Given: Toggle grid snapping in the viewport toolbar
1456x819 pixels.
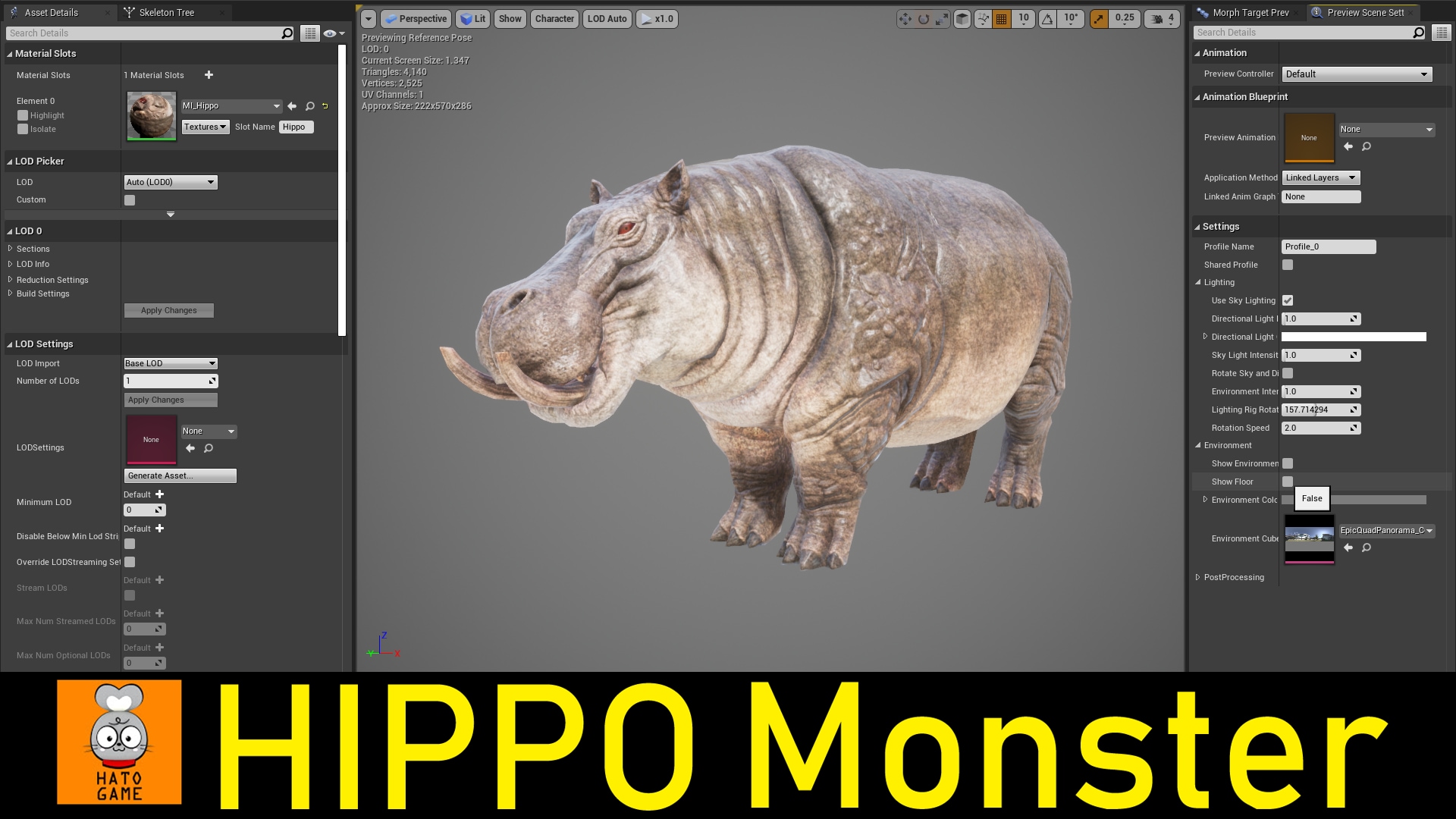Looking at the screenshot, I should [x=1000, y=19].
